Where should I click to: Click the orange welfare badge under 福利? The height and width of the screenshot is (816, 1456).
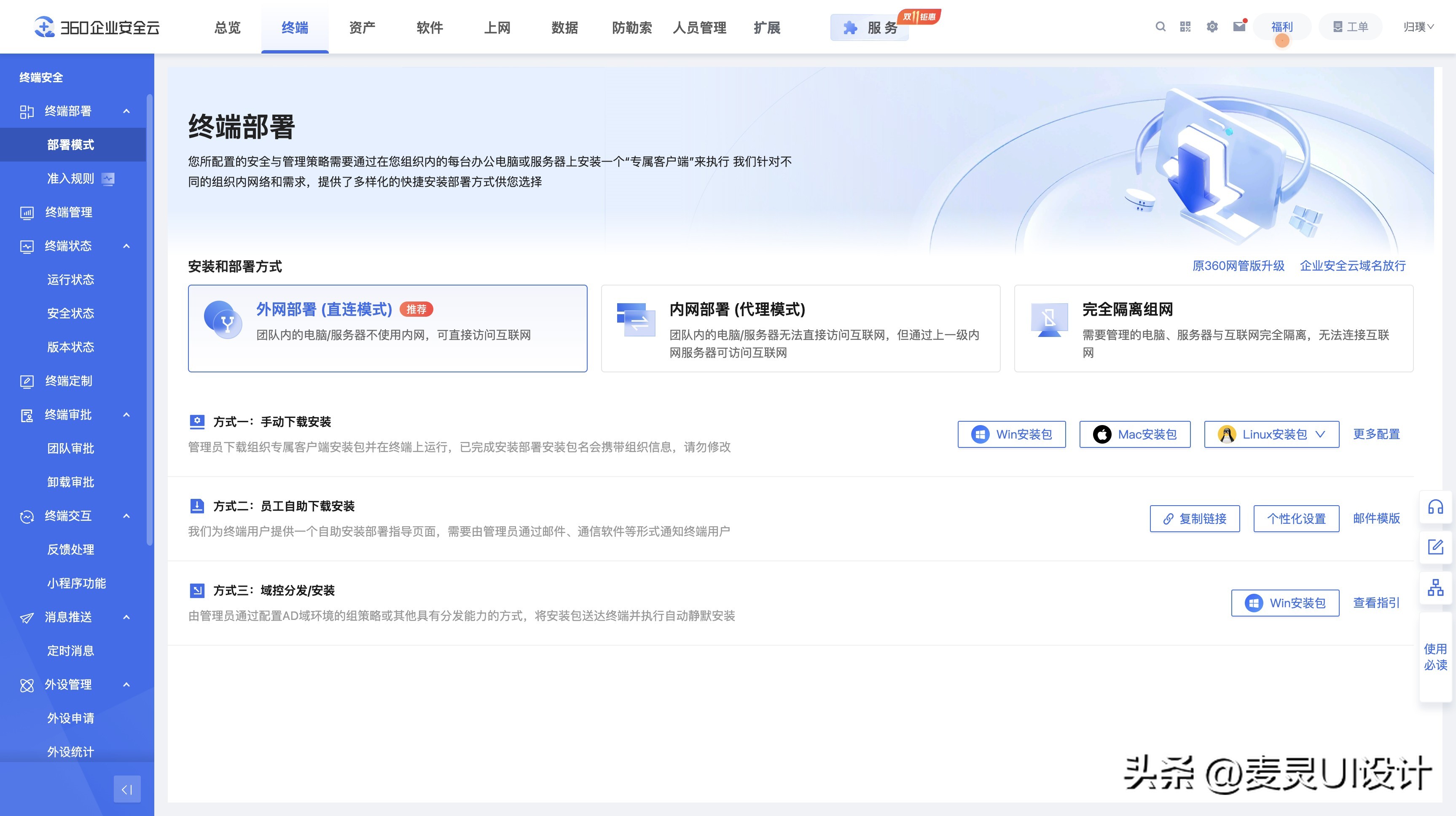1283,40
